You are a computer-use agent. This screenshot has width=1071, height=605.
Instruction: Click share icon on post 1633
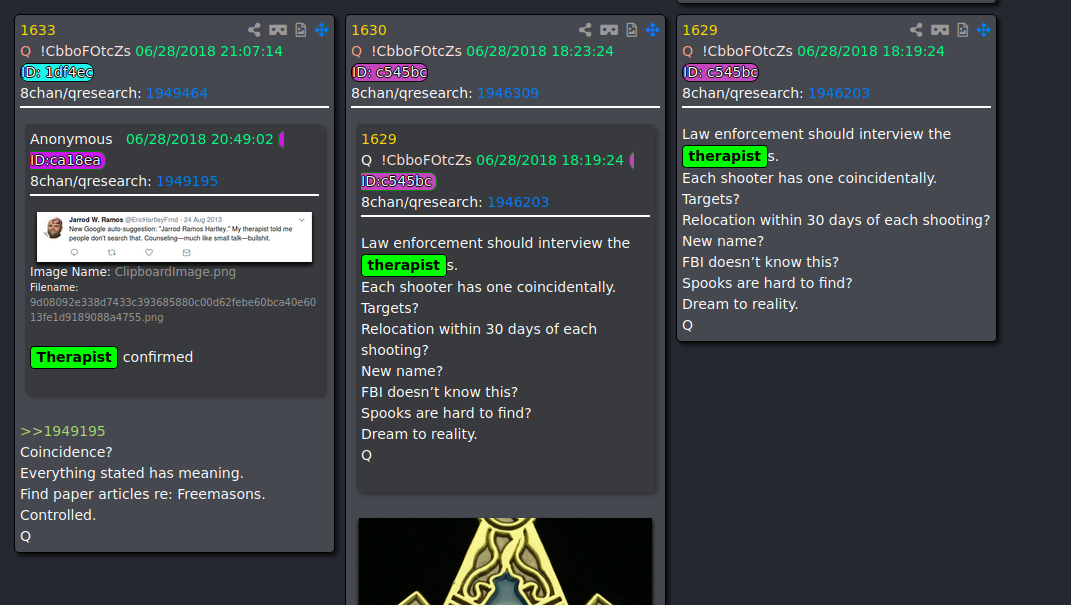pos(254,30)
